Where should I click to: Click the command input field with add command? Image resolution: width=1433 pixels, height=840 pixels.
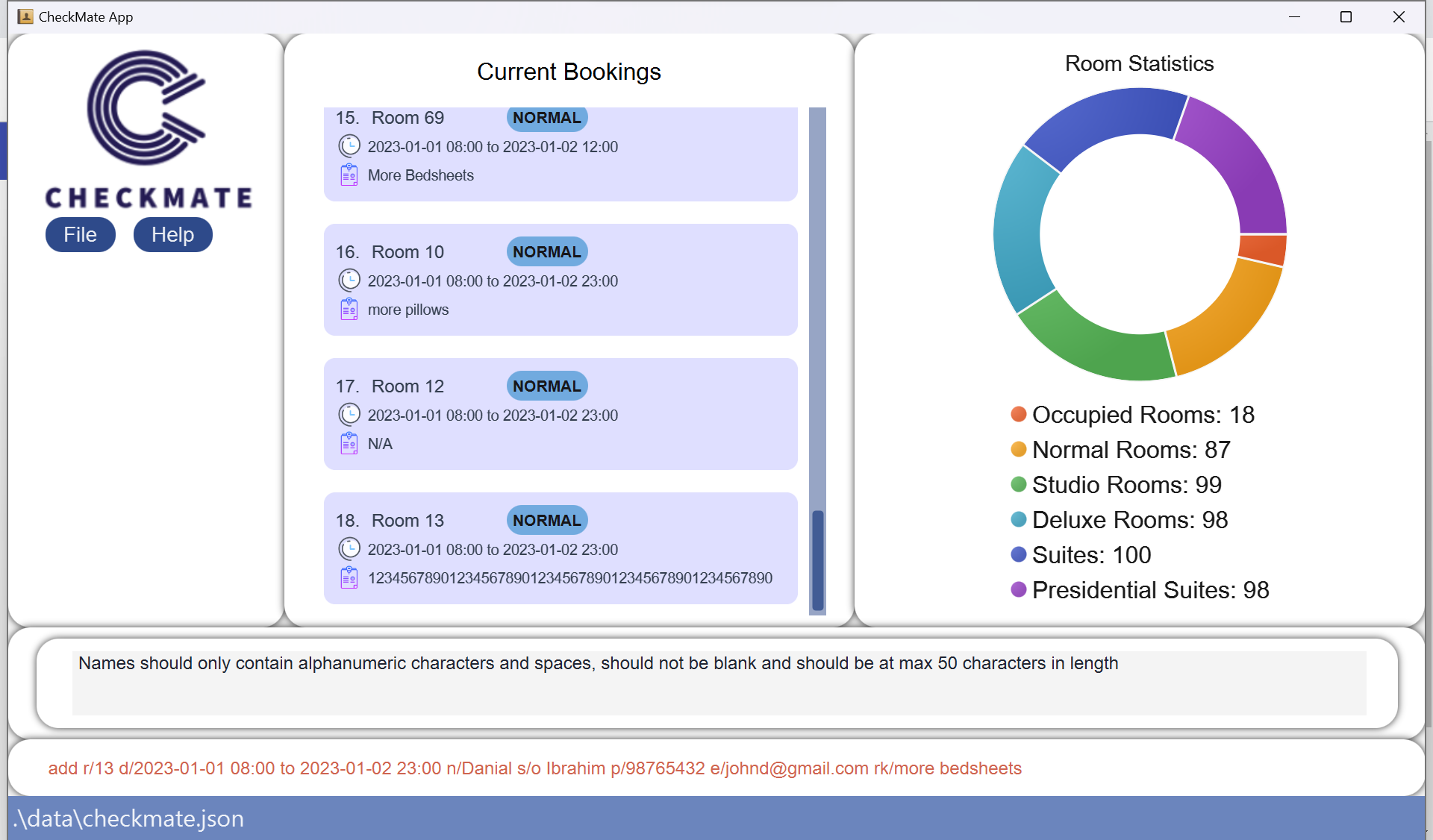tap(716, 768)
